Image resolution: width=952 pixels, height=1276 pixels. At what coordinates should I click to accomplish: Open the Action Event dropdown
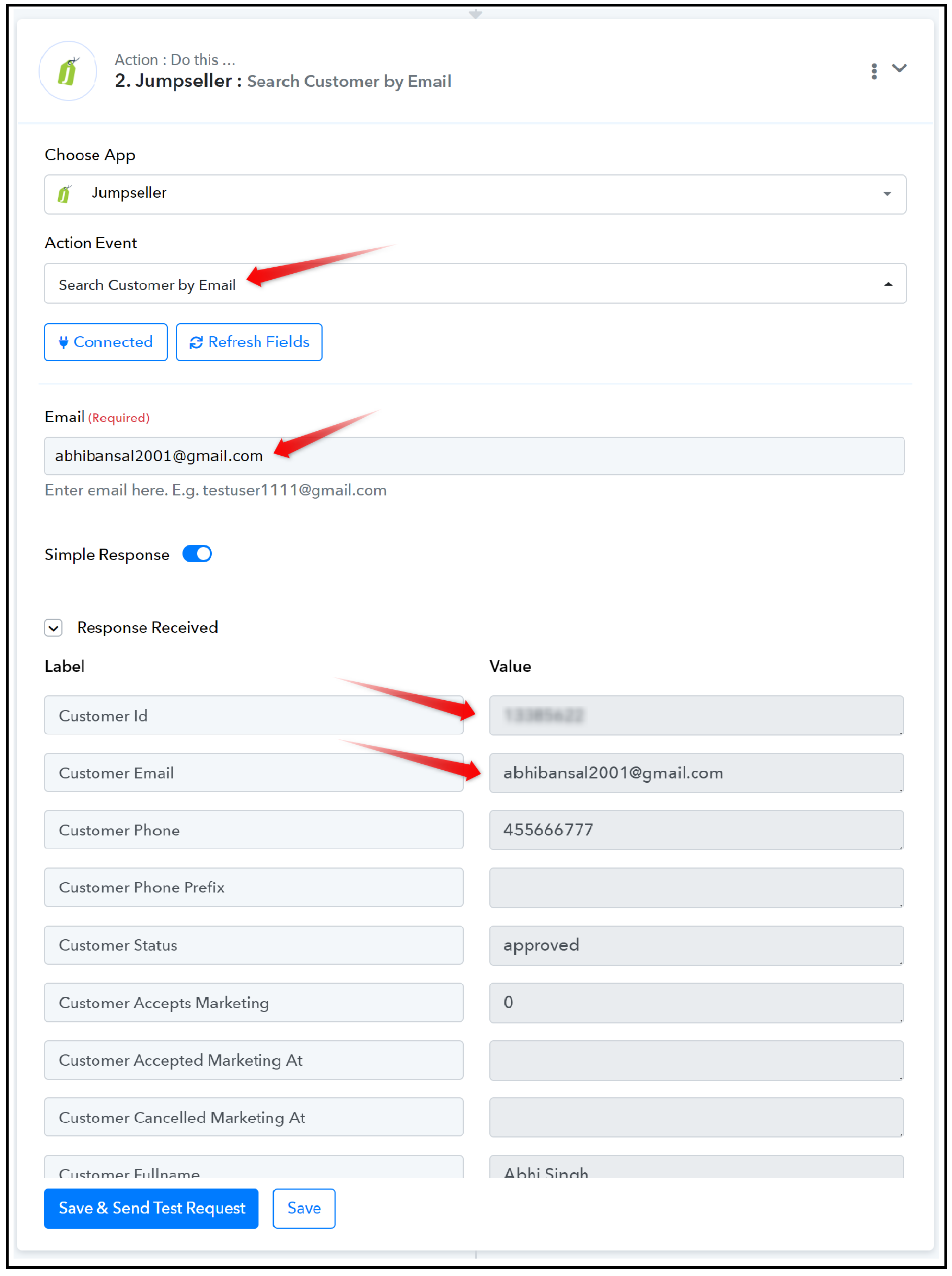point(475,284)
